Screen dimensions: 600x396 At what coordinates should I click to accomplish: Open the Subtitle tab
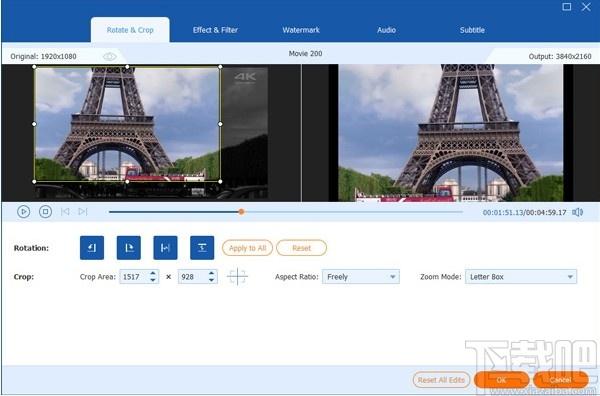pyautogui.click(x=472, y=30)
